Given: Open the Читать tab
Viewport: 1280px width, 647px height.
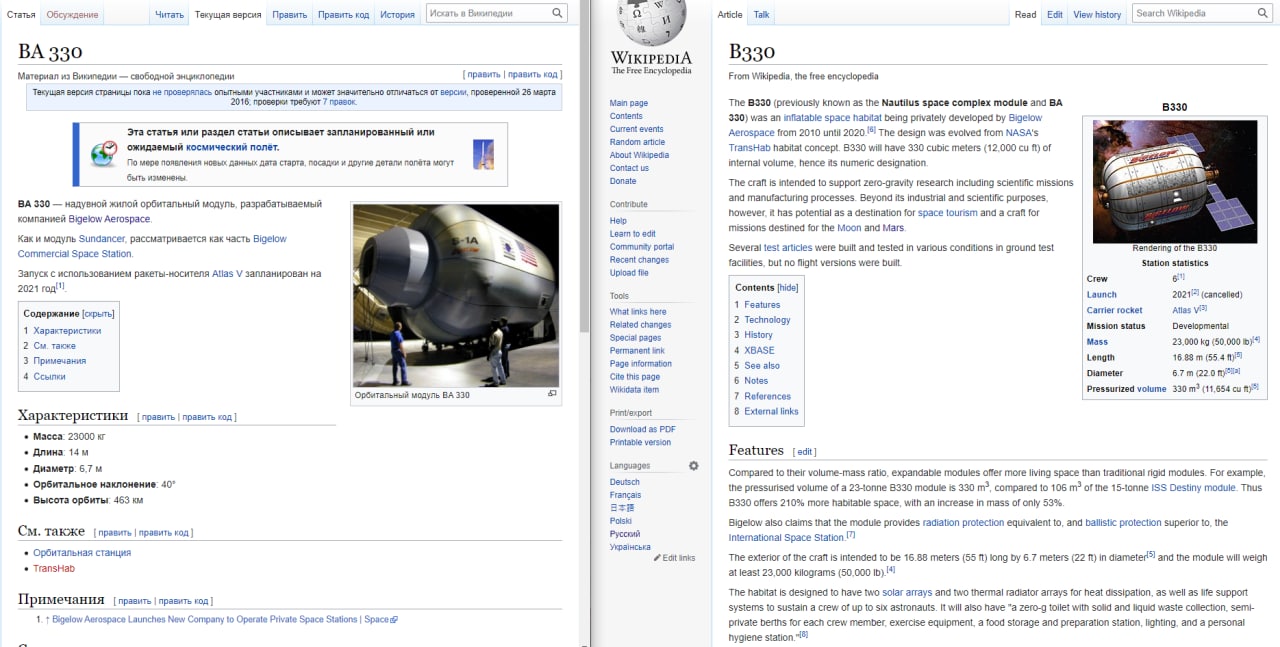Looking at the screenshot, I should pos(169,15).
